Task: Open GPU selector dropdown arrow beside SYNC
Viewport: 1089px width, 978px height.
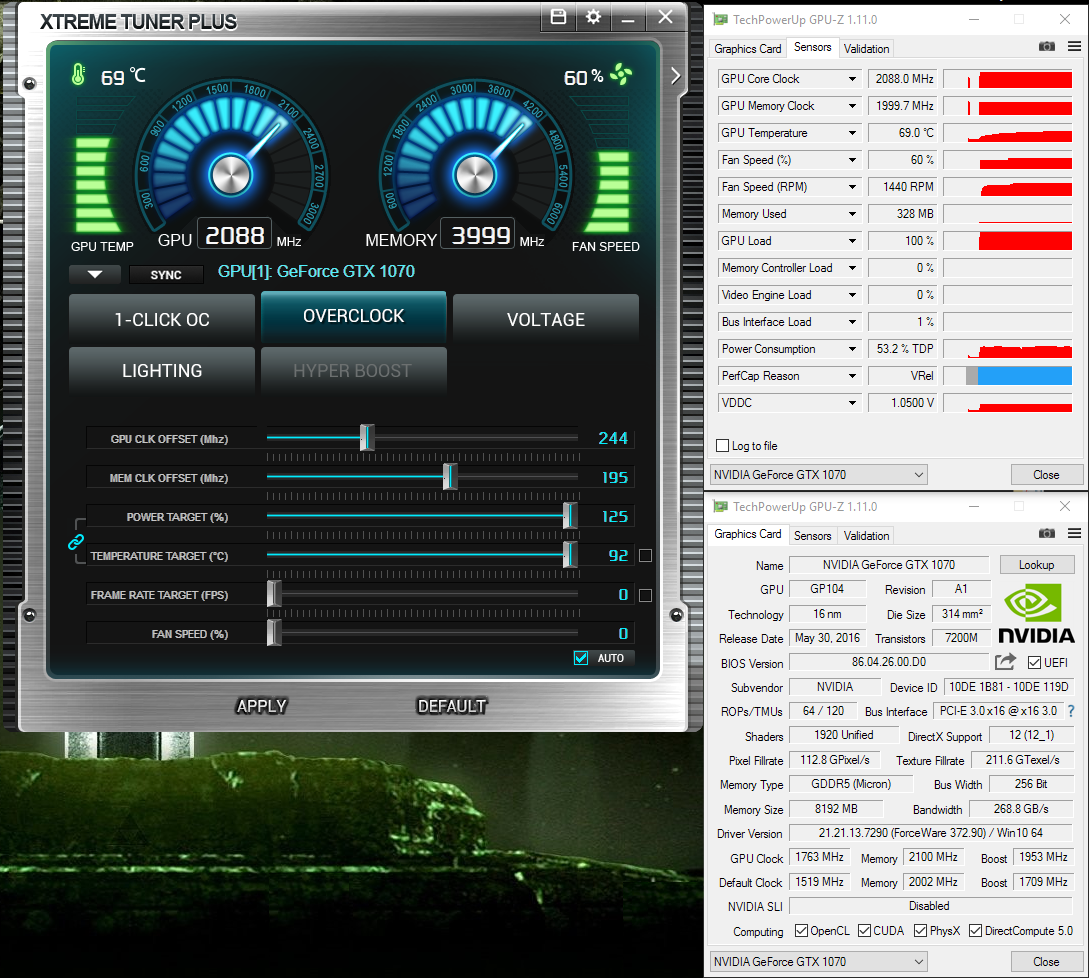Action: click(95, 274)
